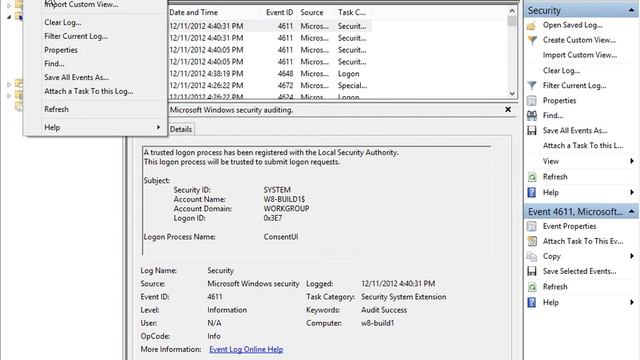Collapse the Security actions section

click(631, 10)
